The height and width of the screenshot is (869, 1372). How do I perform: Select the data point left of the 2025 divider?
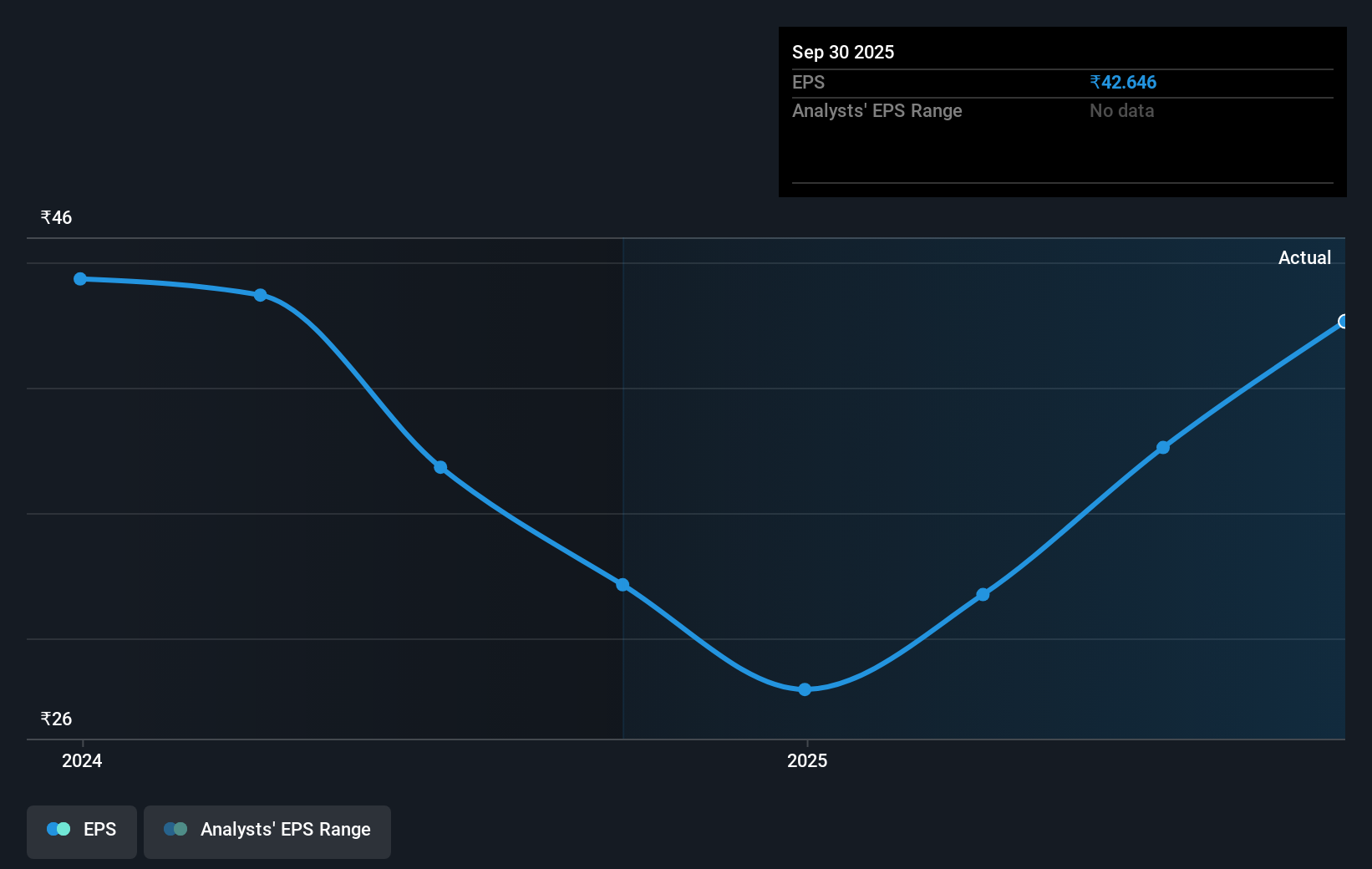[x=622, y=584]
